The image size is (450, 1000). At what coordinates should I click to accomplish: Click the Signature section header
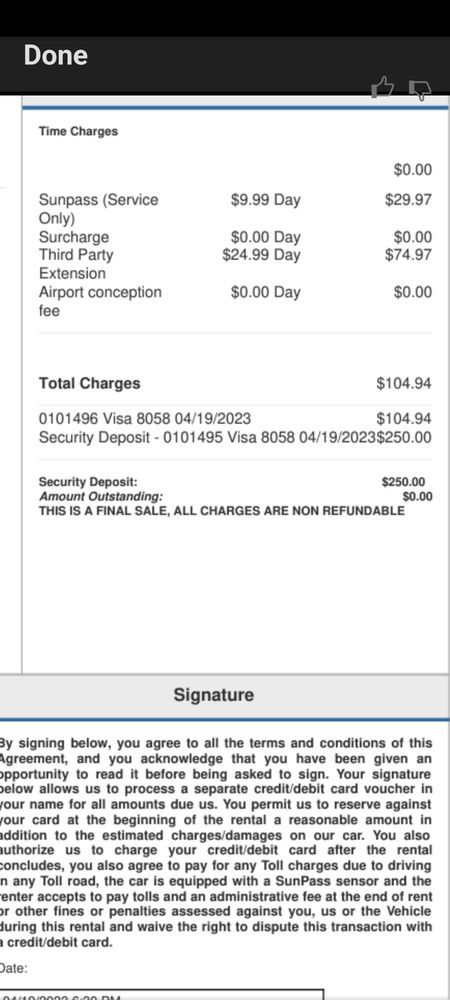point(214,695)
